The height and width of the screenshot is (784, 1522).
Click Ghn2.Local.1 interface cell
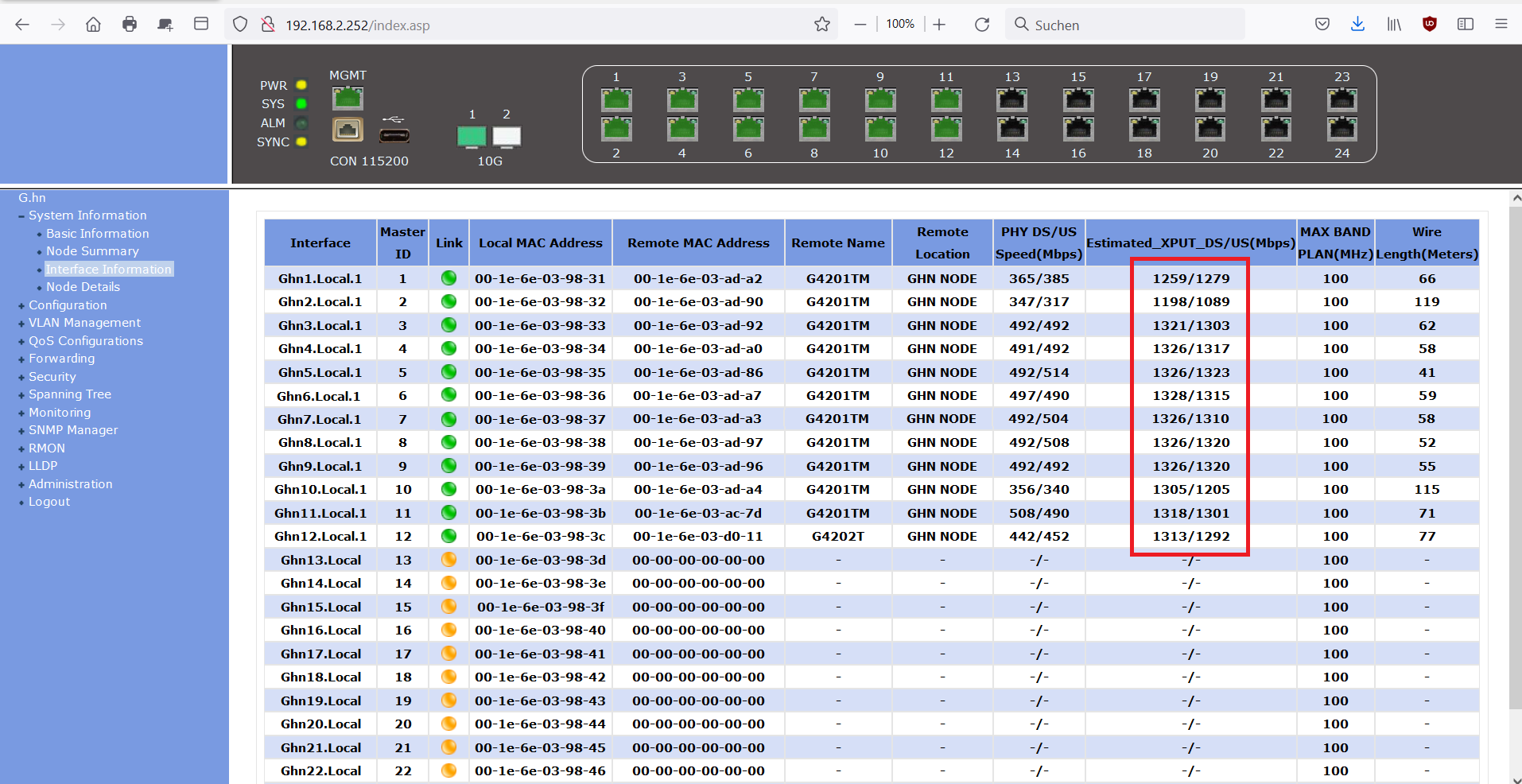pos(320,302)
